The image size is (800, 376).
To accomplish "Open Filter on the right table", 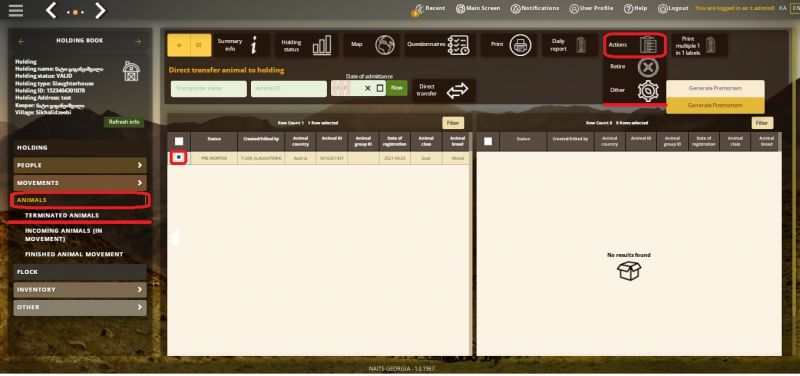I will click(762, 123).
